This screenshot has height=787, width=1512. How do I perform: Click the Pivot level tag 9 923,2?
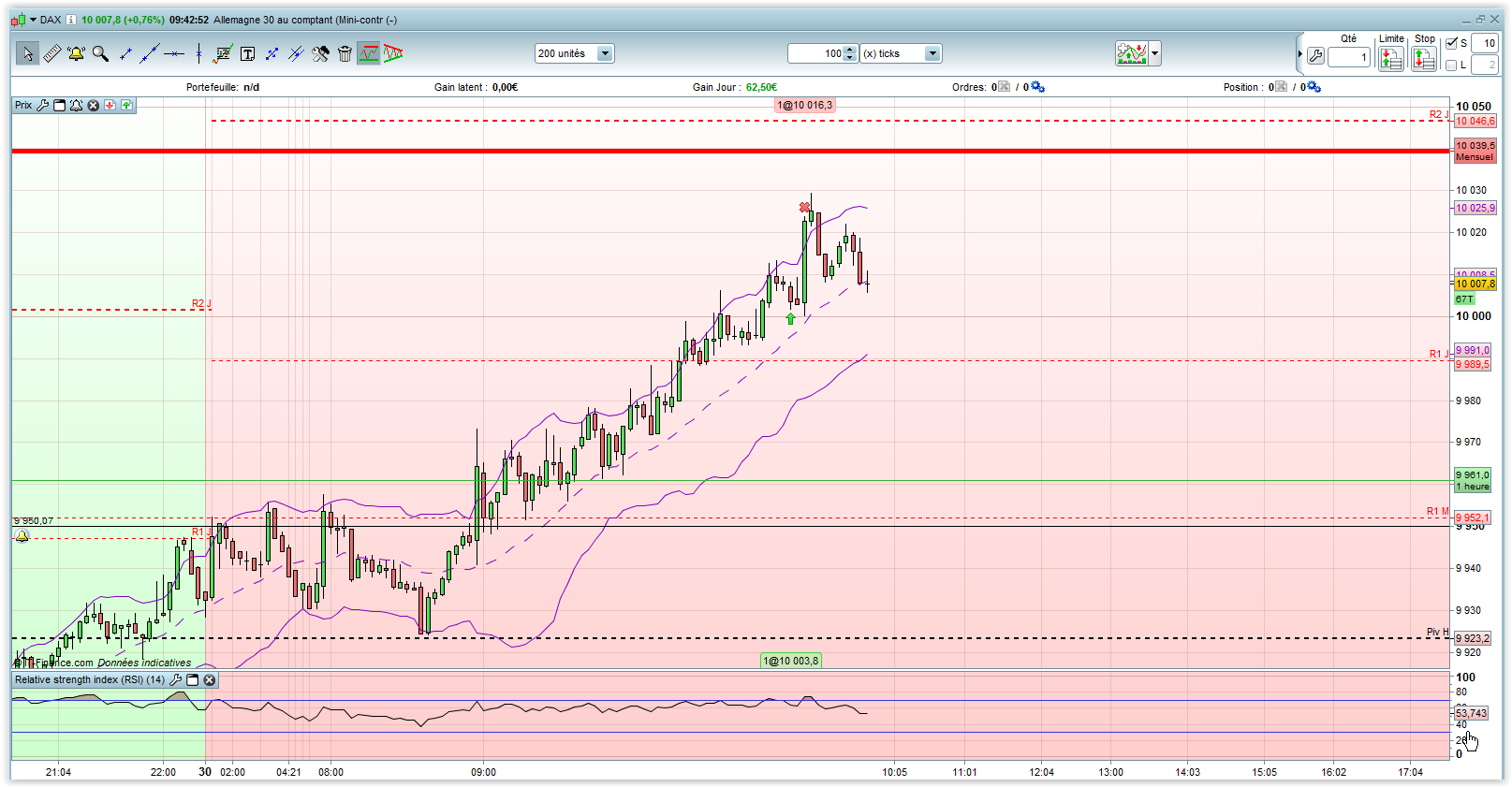(1473, 638)
